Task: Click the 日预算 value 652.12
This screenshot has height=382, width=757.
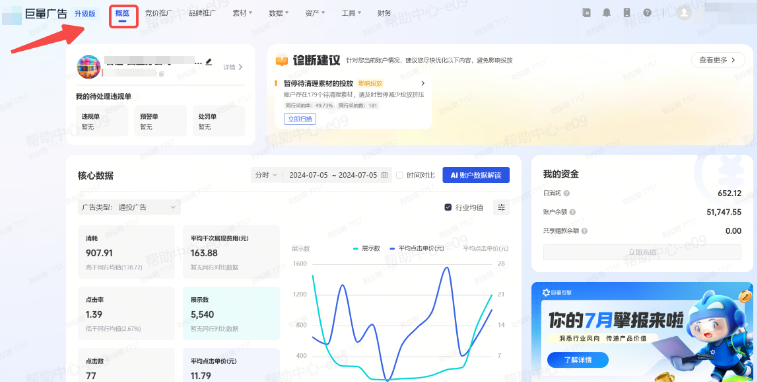Action: point(729,193)
